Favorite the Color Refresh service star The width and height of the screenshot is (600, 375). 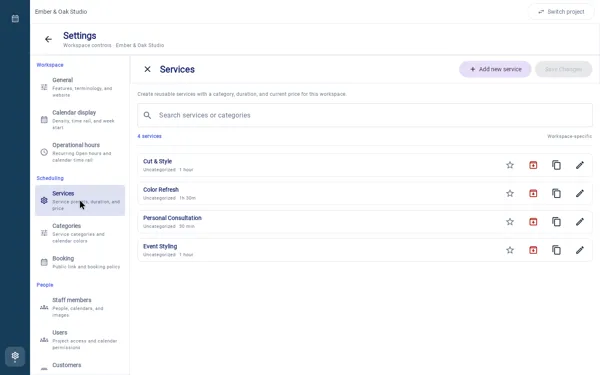(x=510, y=193)
